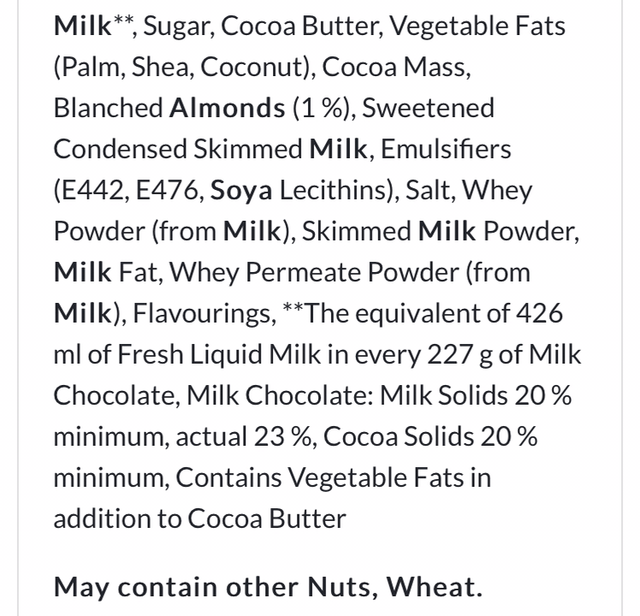Click the bold word Almonds
The image size is (640, 616).
point(227,108)
